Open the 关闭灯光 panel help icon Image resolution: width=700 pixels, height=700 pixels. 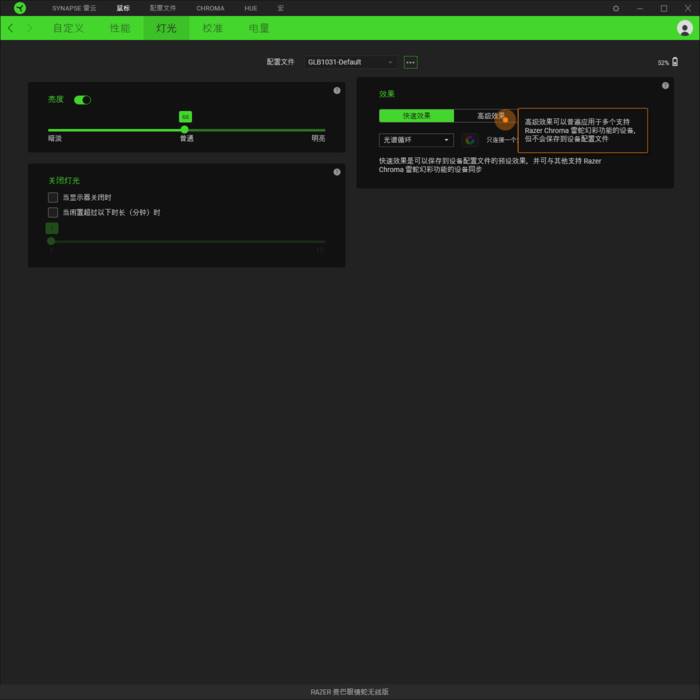(337, 172)
